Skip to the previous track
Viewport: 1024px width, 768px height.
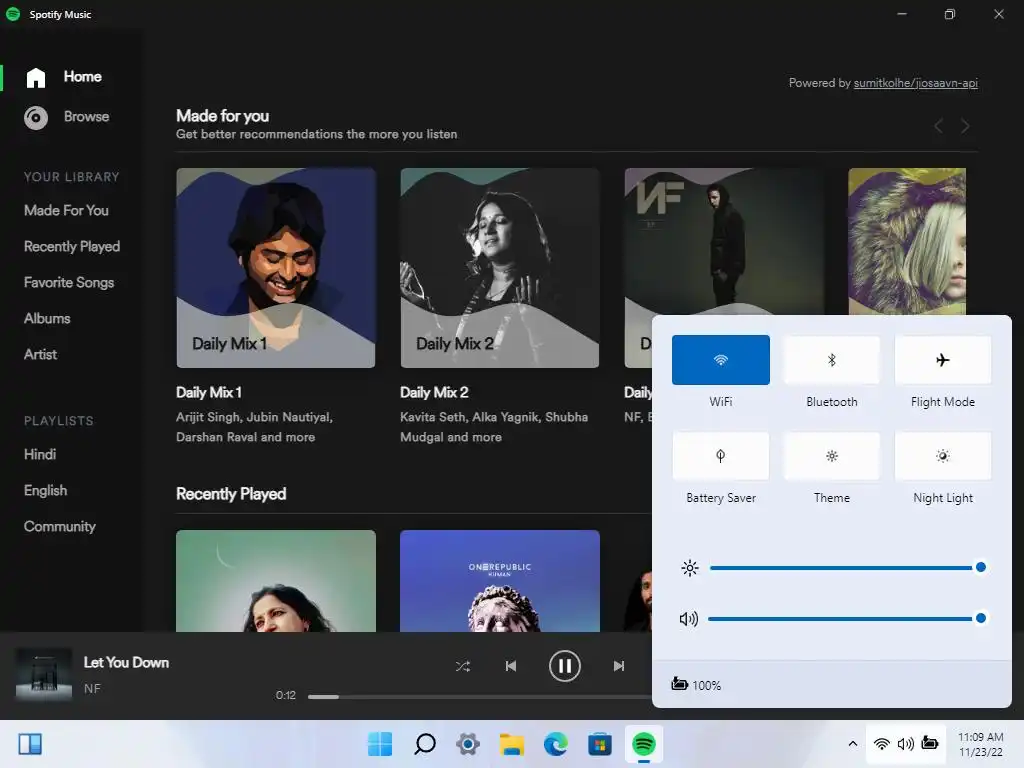pos(511,666)
